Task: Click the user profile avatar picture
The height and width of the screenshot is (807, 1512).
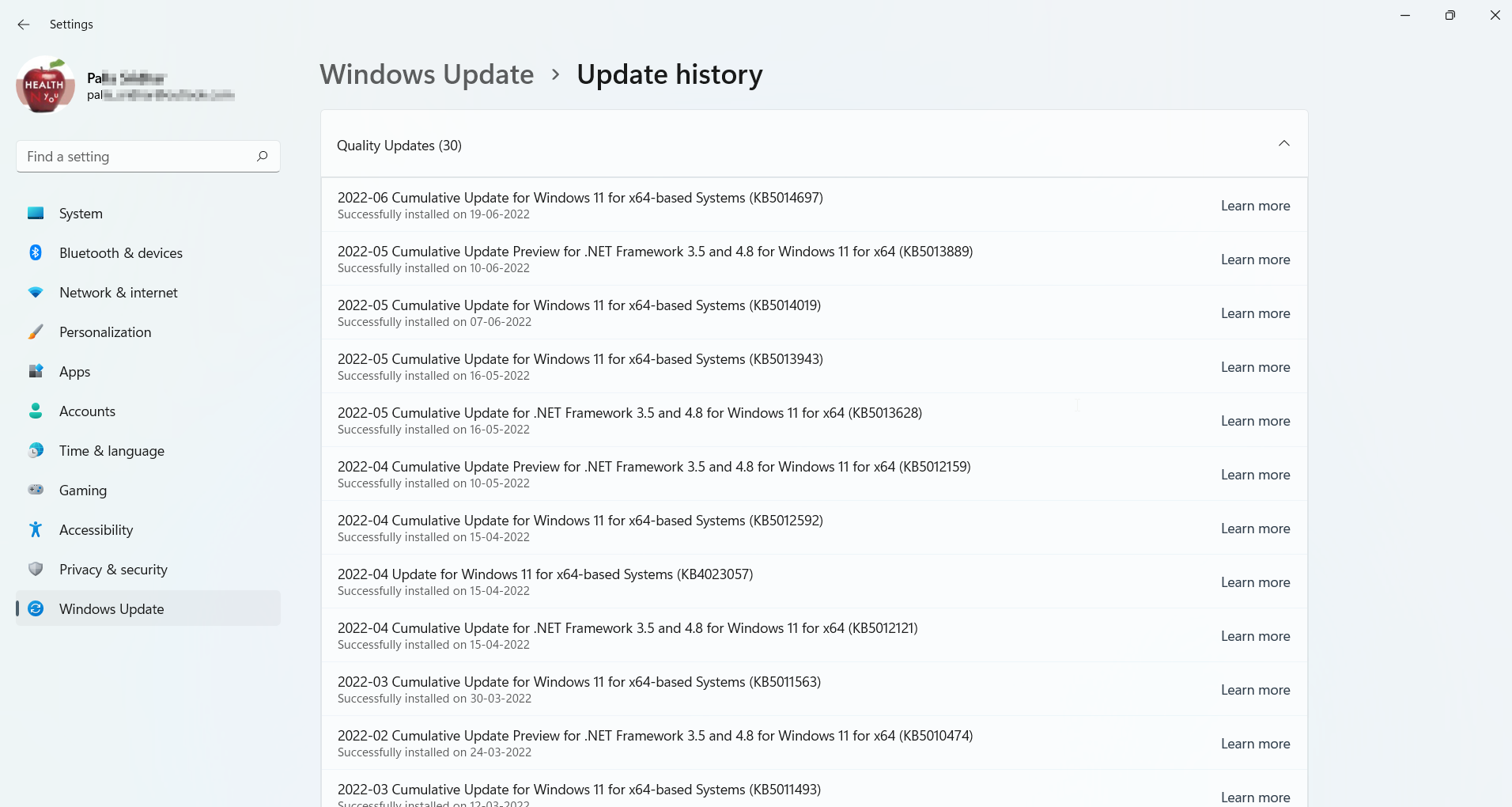Action: click(45, 85)
